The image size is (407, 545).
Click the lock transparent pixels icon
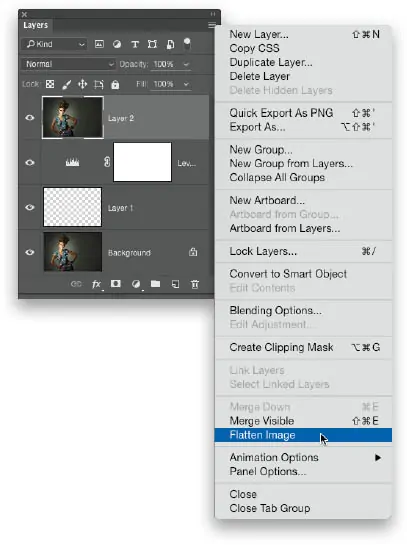click(x=50, y=84)
